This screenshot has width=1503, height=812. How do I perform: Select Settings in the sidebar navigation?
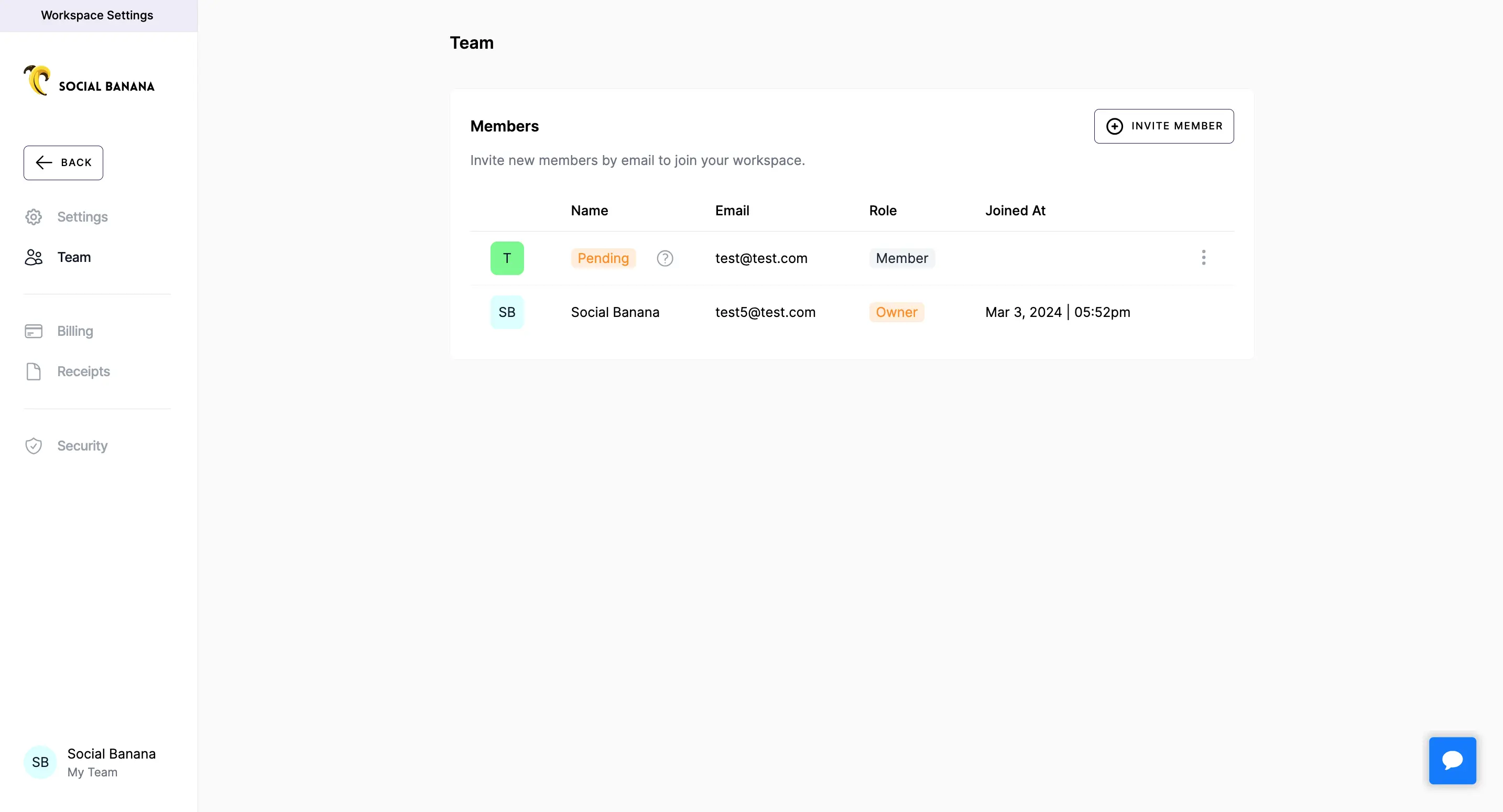82,216
